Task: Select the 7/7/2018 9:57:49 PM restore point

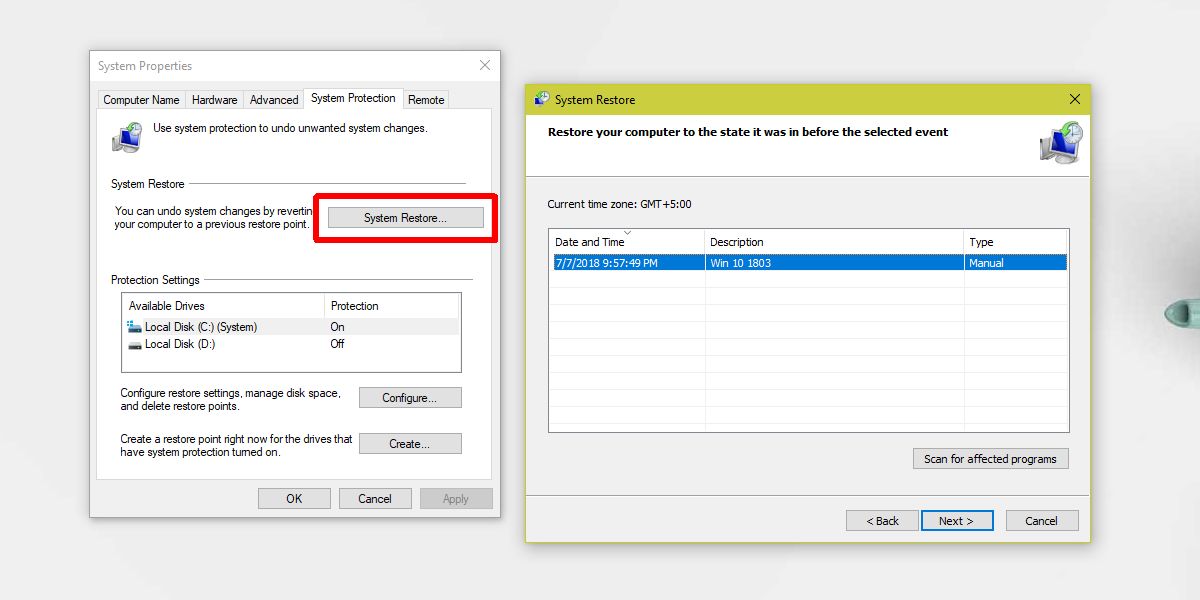Action: pos(808,263)
